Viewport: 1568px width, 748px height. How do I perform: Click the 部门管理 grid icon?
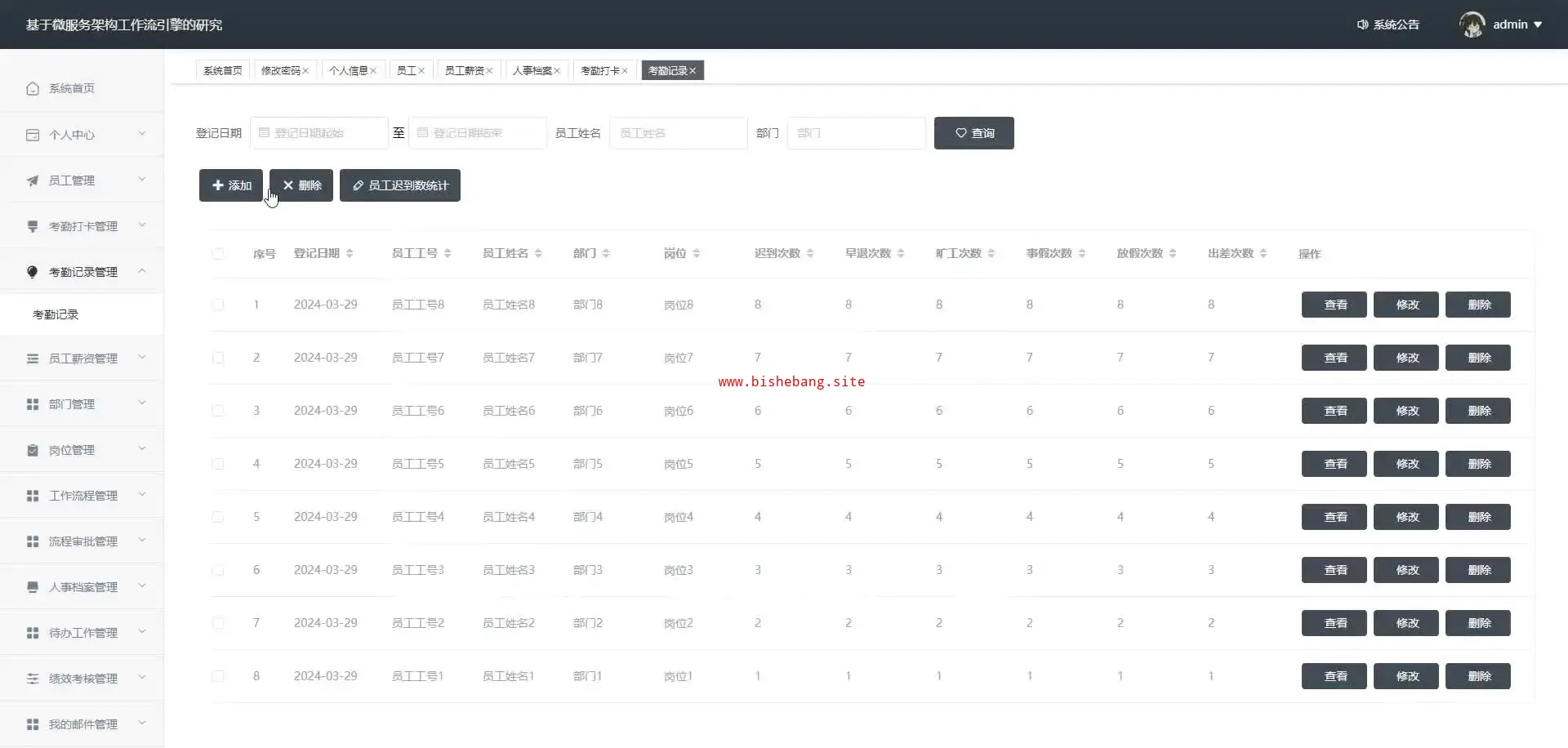point(33,404)
